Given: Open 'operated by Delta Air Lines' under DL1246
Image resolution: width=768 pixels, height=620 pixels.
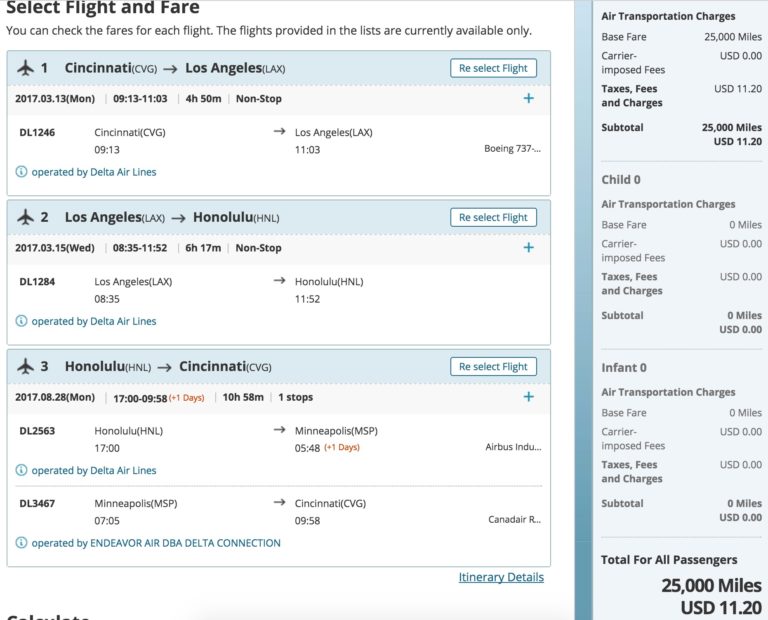Looking at the screenshot, I should tap(94, 172).
